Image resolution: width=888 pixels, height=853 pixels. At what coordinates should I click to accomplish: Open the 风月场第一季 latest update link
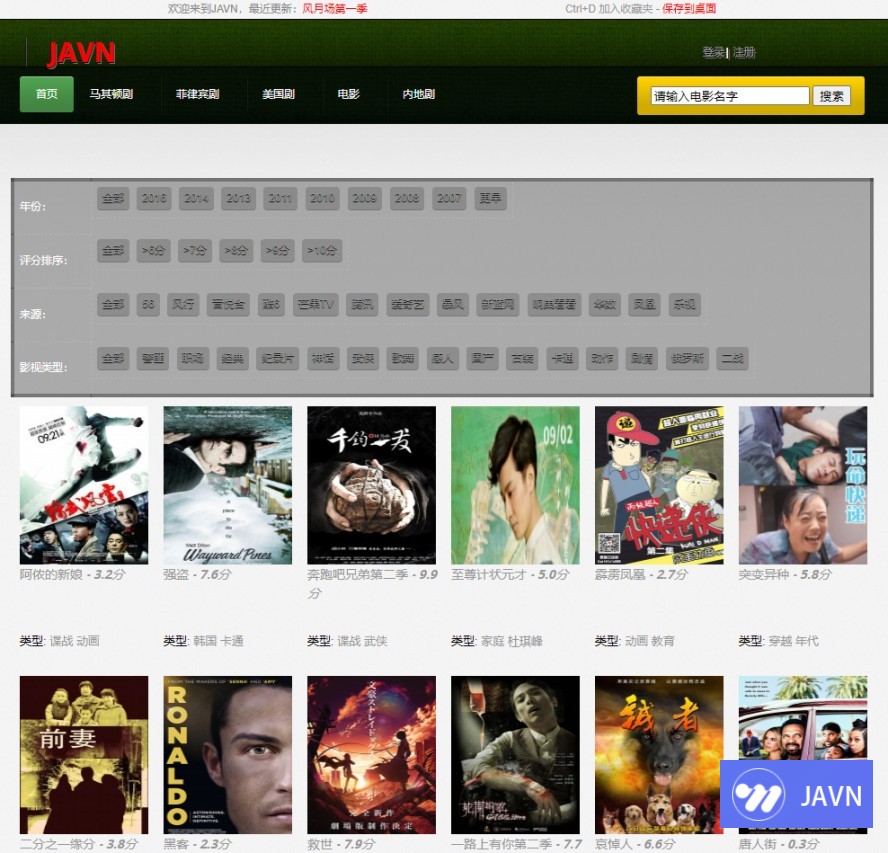[335, 8]
